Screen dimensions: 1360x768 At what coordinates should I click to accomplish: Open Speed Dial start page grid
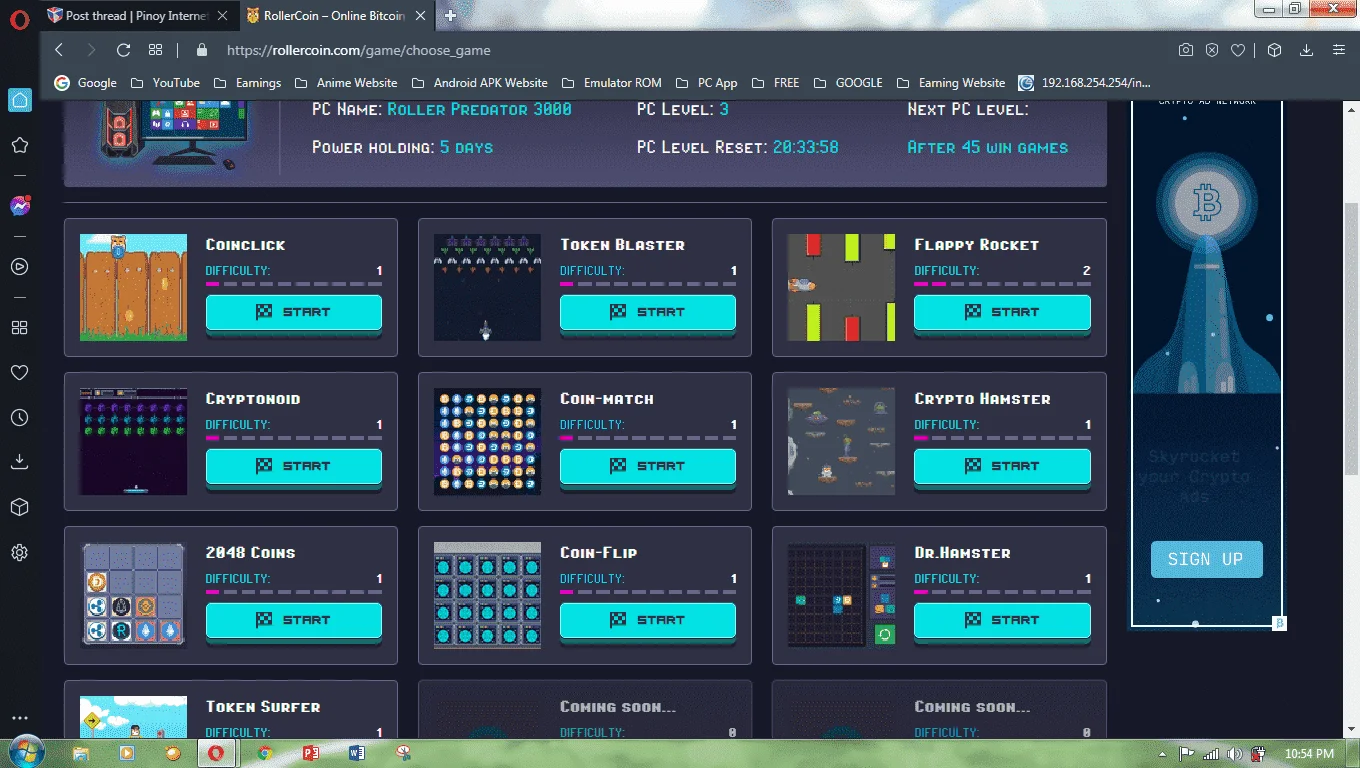155,50
